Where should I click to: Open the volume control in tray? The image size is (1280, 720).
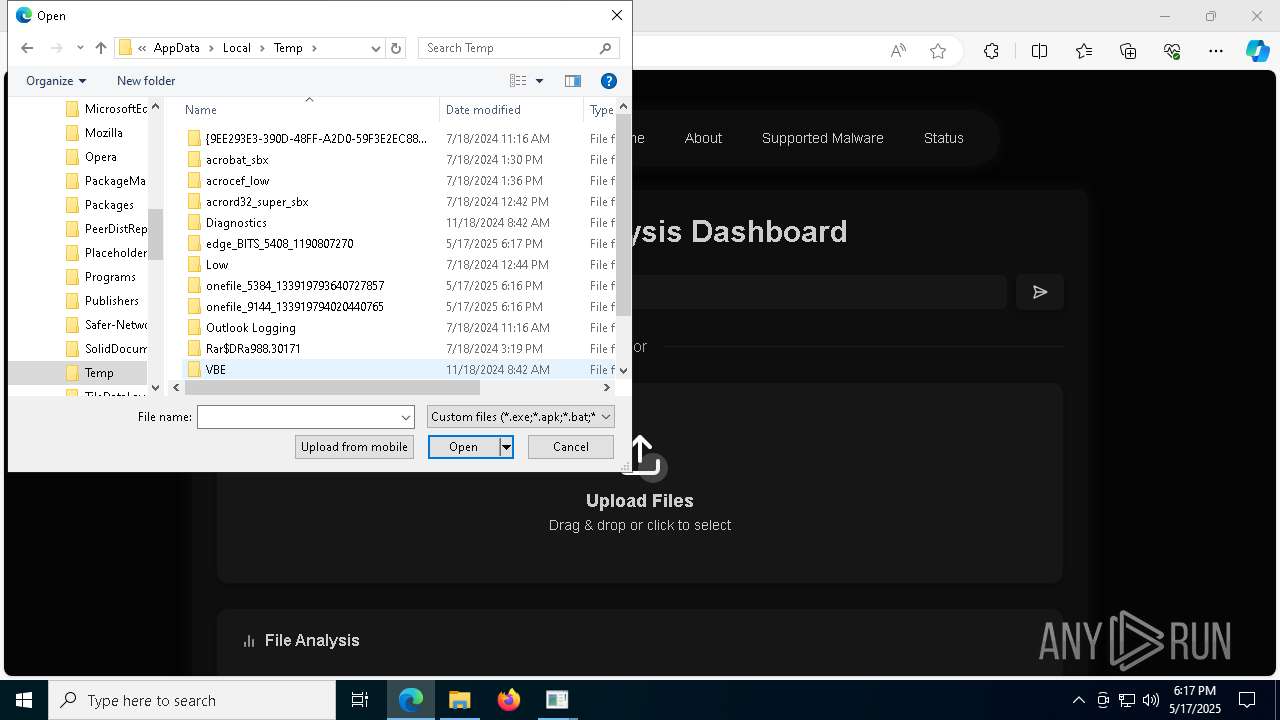1151,700
